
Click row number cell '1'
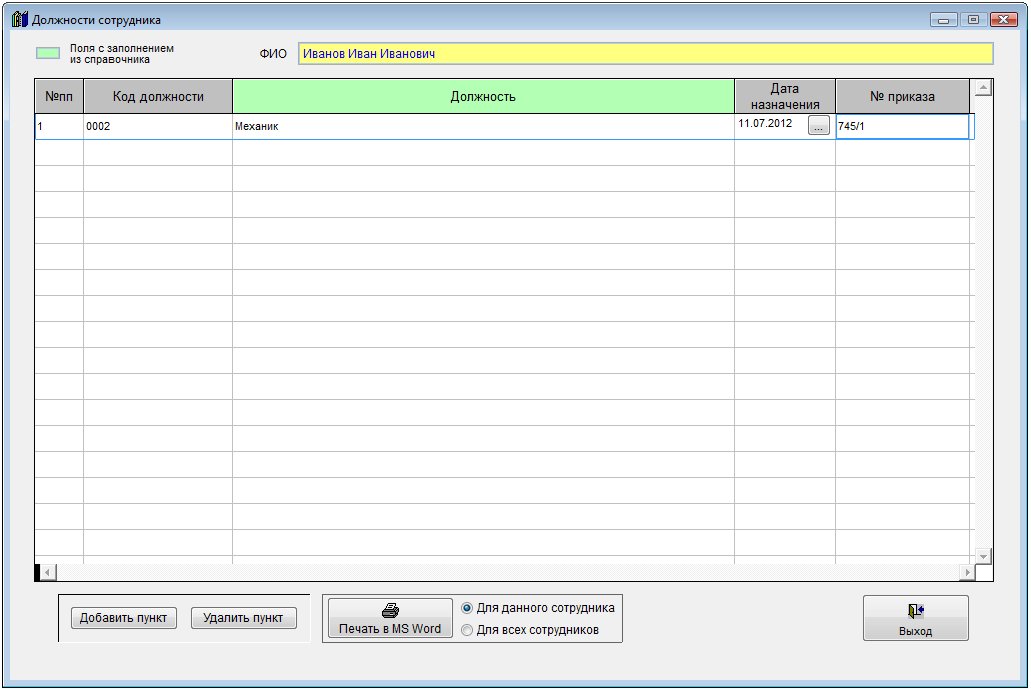click(x=59, y=126)
